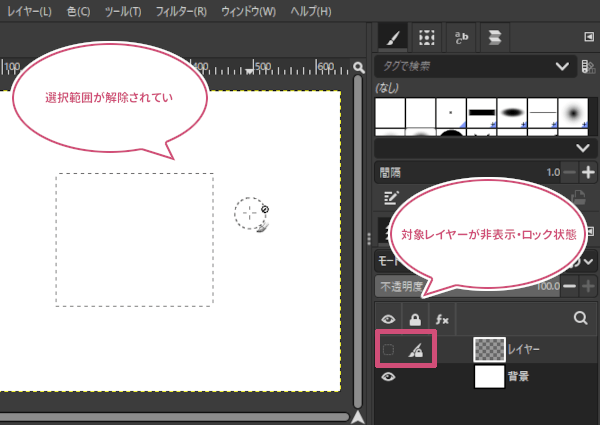Select the thin line brush
This screenshot has width=600, height=425.
pos(542,112)
